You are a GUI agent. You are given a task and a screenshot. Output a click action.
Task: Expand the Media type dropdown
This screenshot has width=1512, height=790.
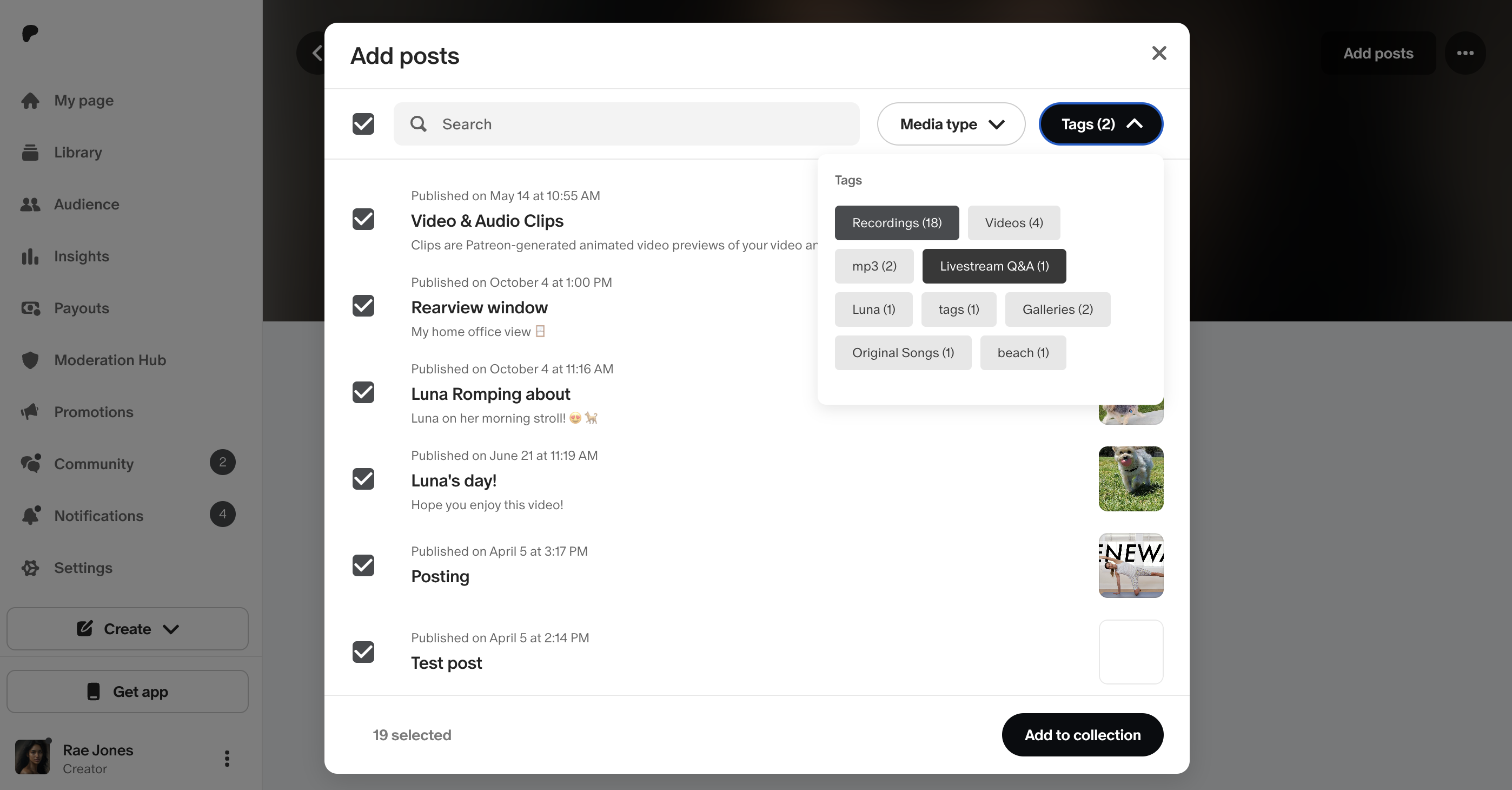click(951, 124)
